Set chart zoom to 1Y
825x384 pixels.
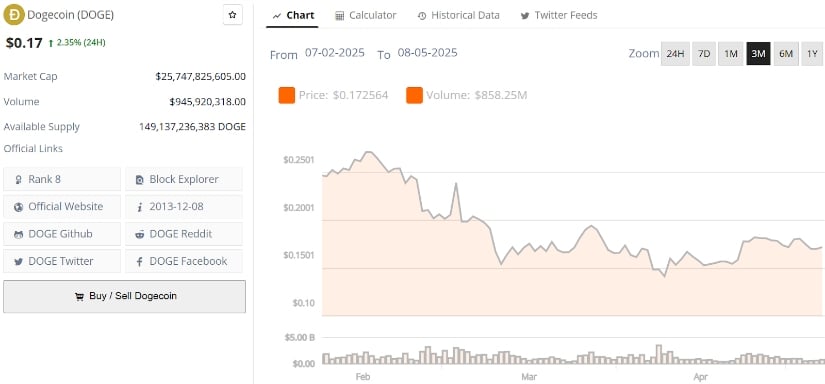pos(813,54)
